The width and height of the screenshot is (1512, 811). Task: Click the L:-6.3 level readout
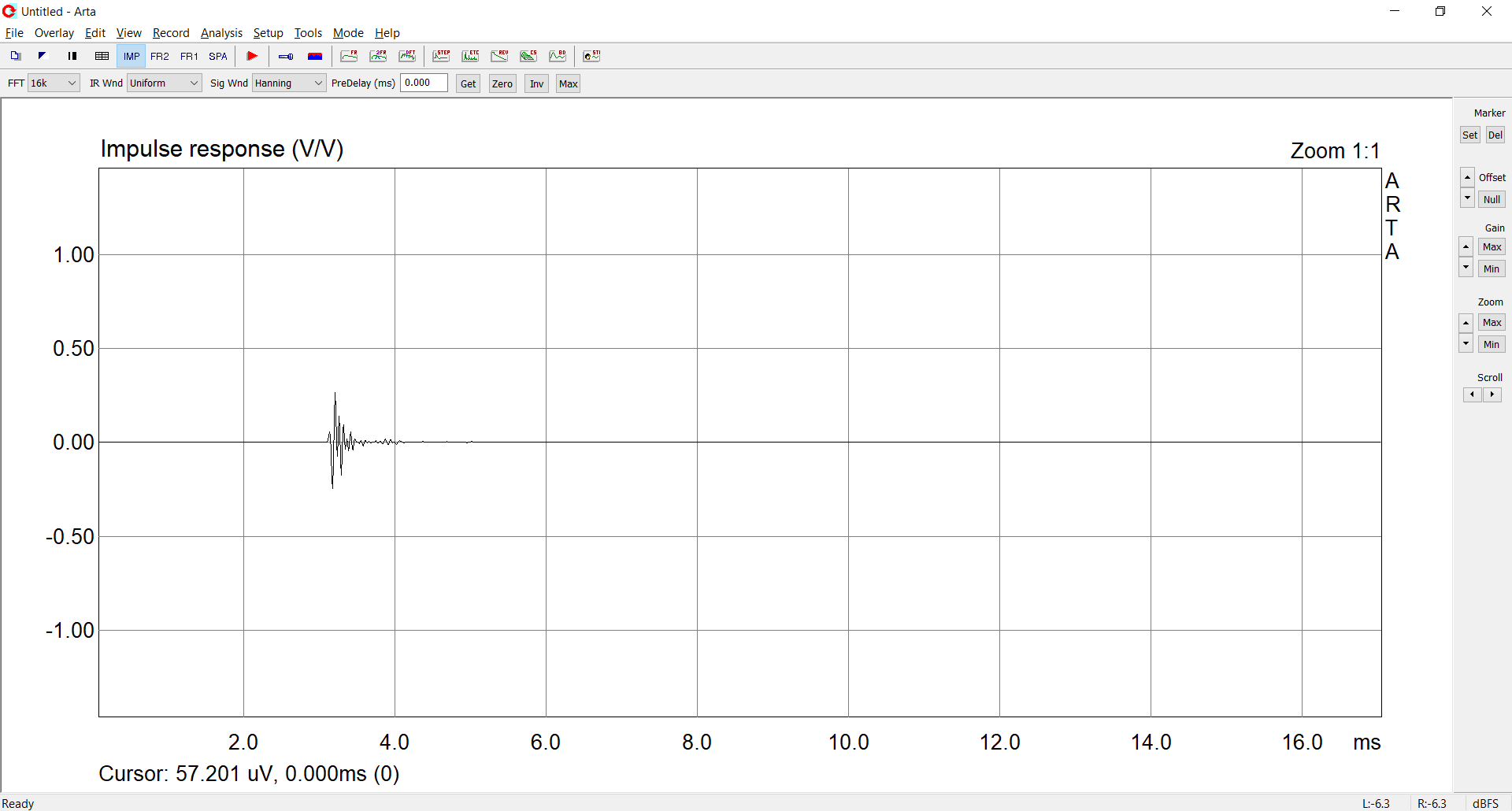pos(1376,803)
